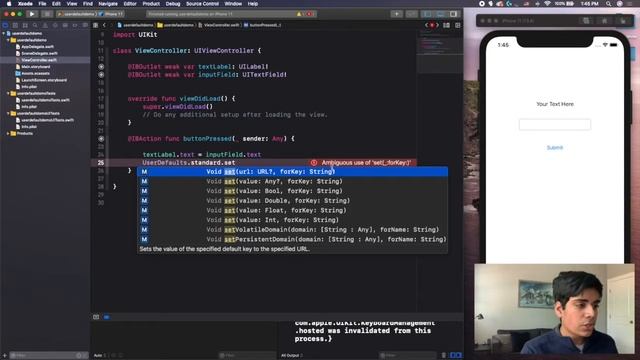Open scheme selector userdefaultdemo in toolbar
Viewport: 640px width, 360px height.
point(78,14)
